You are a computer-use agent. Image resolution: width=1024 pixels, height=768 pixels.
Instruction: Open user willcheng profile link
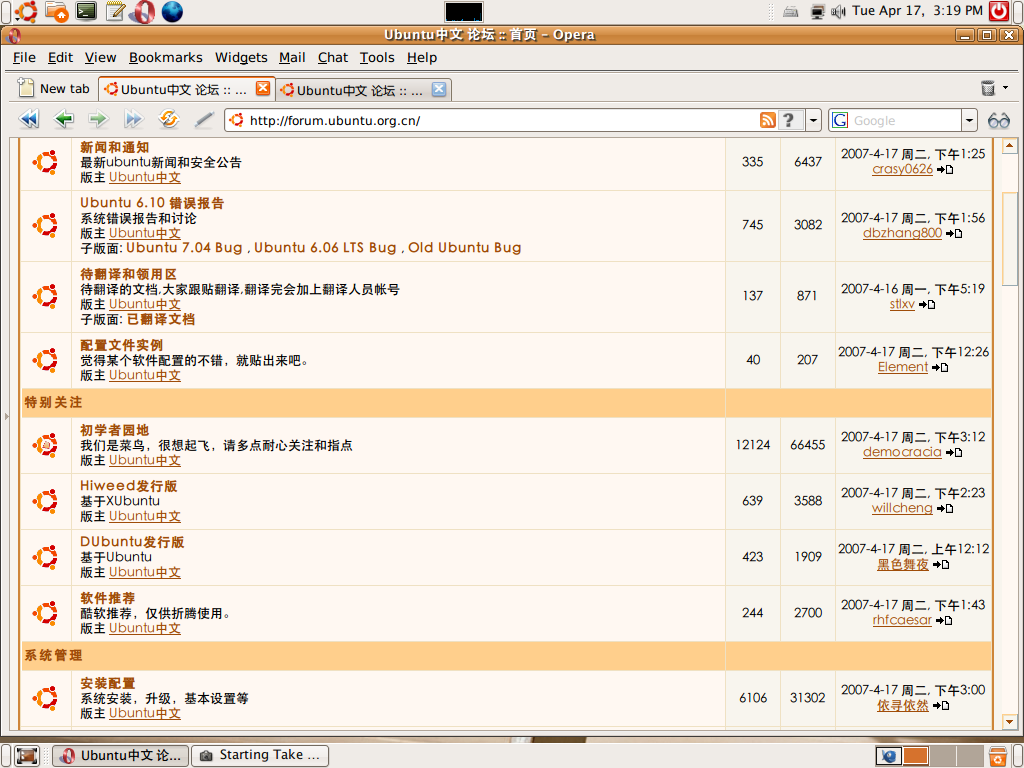[902, 508]
